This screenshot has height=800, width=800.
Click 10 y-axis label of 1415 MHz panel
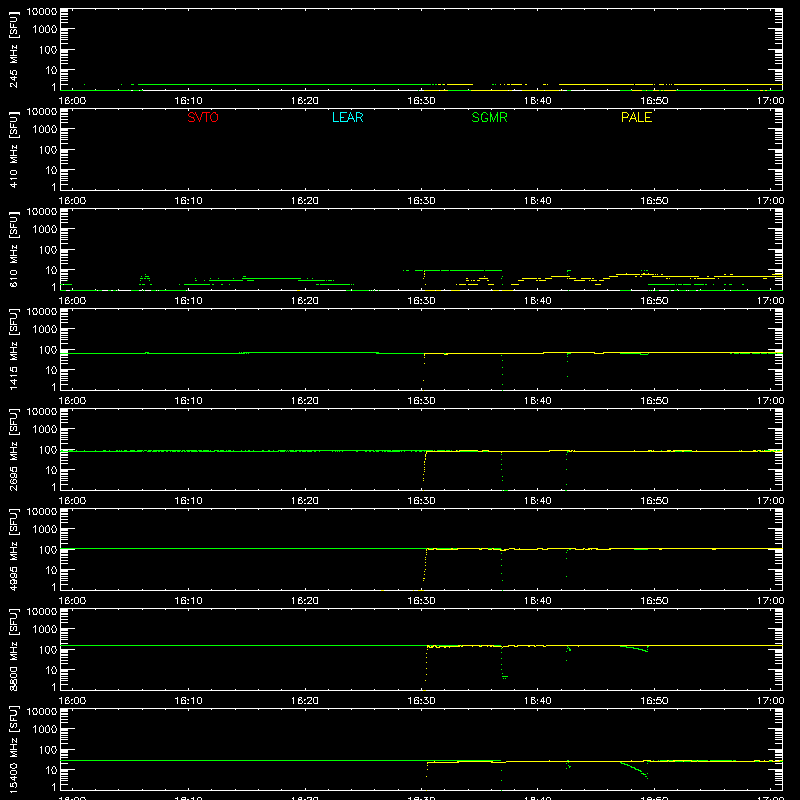[x=52, y=370]
